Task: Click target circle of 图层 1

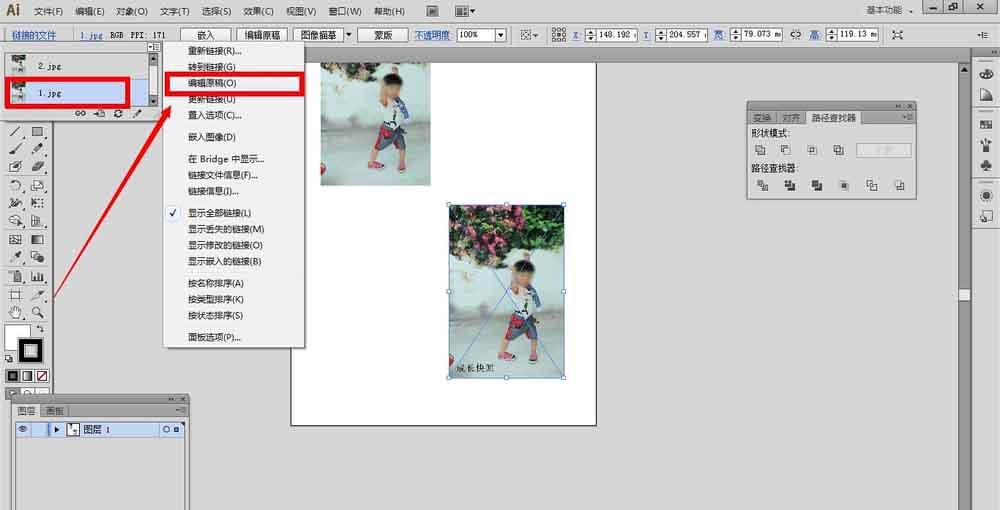Action: (166, 430)
